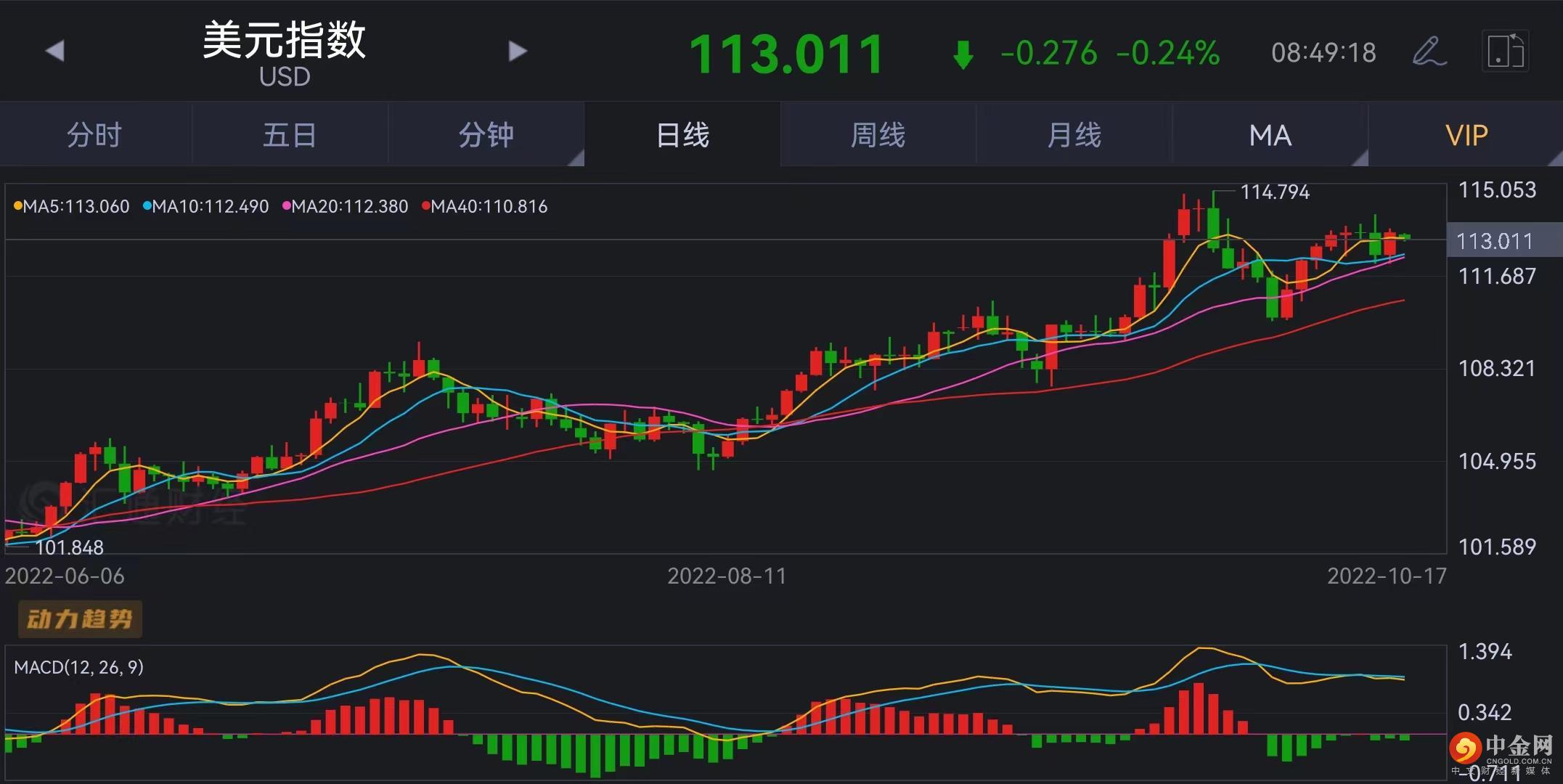Screen dimensions: 1563x784
Task: Open the VIP tab
Action: click(x=1466, y=135)
